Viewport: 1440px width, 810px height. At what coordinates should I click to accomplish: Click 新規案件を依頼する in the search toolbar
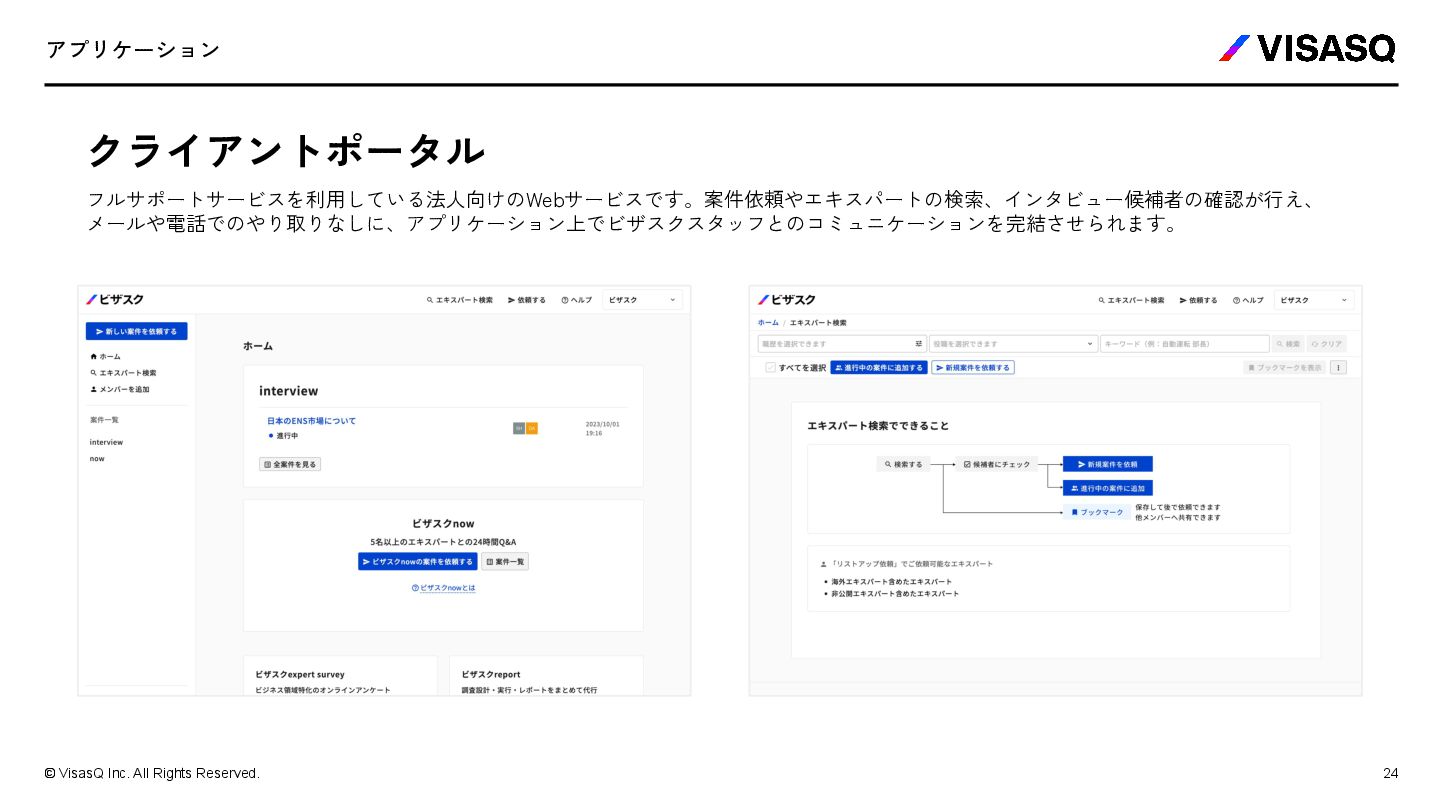click(973, 368)
